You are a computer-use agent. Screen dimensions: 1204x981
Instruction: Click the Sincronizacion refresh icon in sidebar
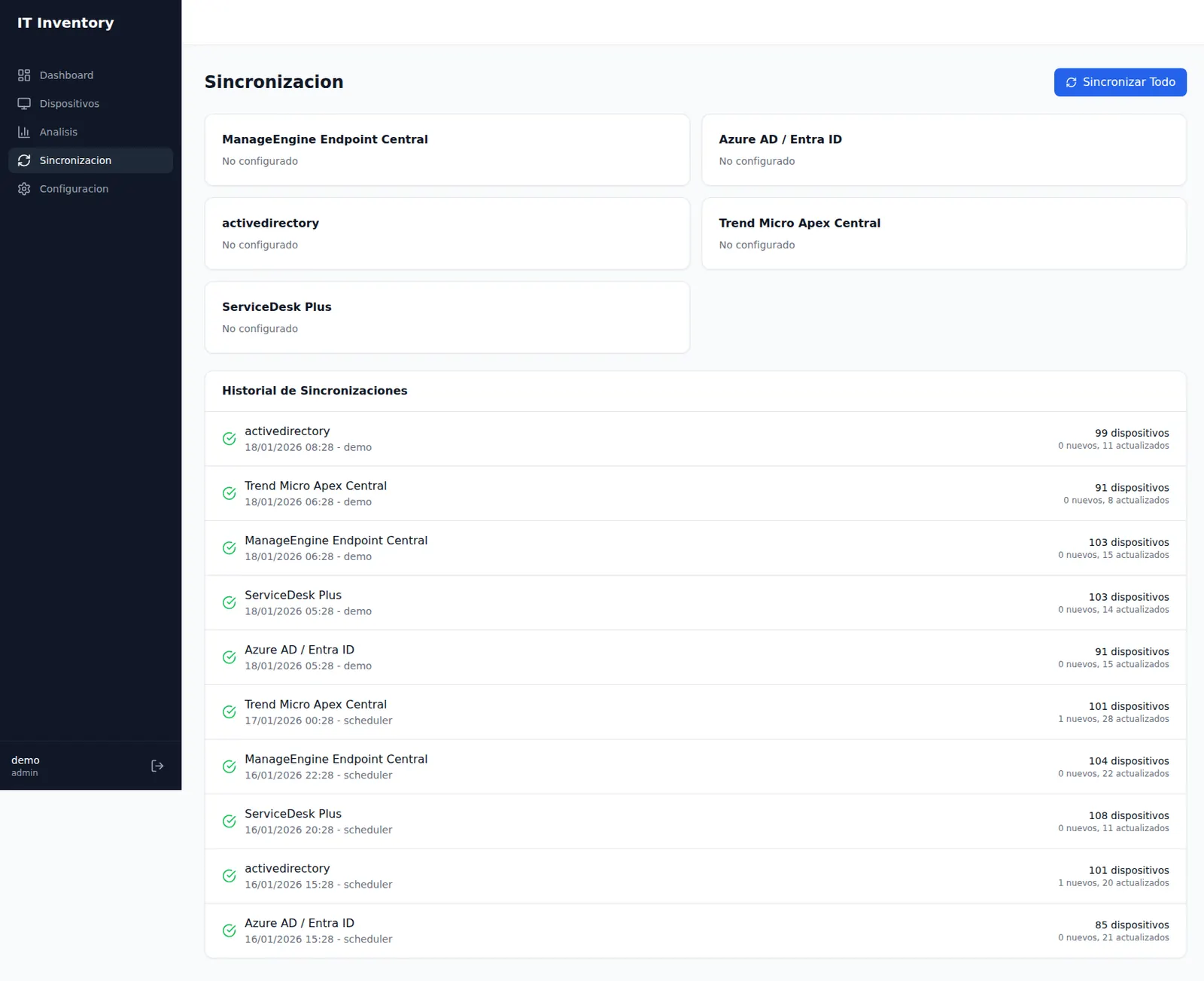coord(24,160)
